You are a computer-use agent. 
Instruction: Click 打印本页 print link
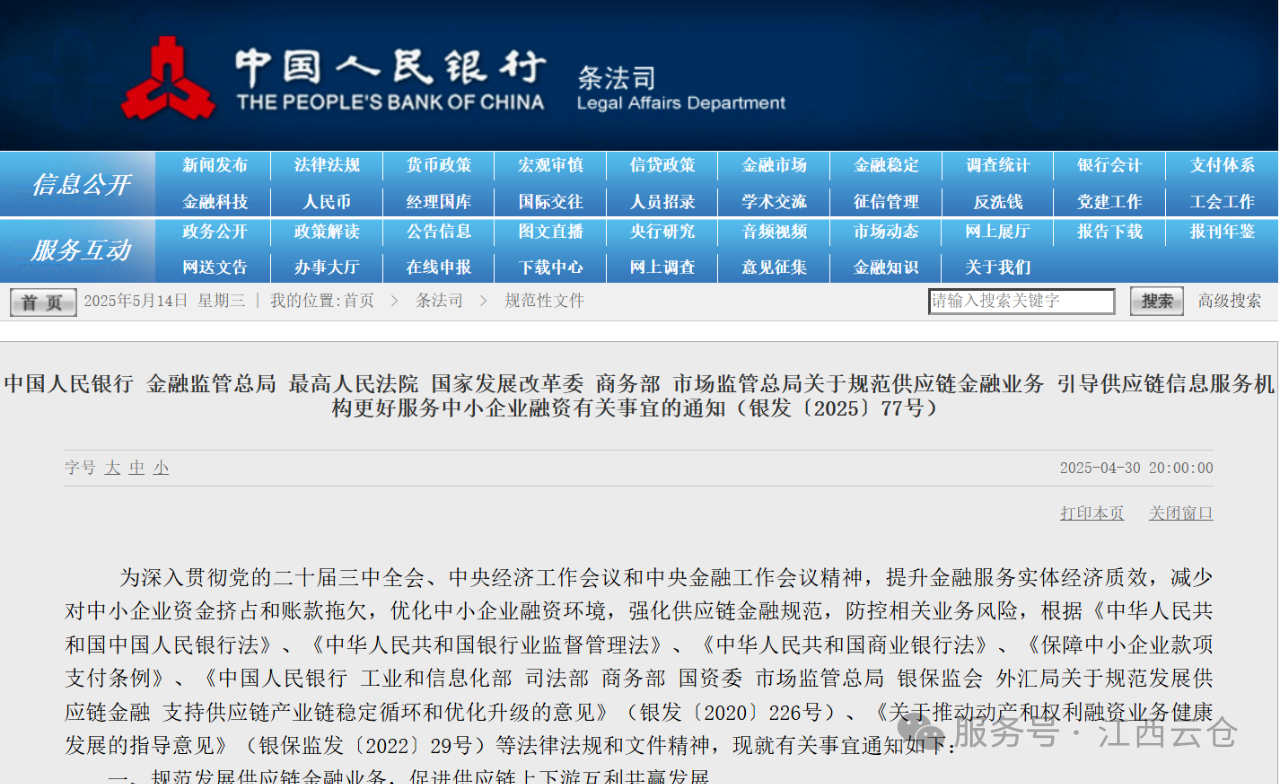1092,513
